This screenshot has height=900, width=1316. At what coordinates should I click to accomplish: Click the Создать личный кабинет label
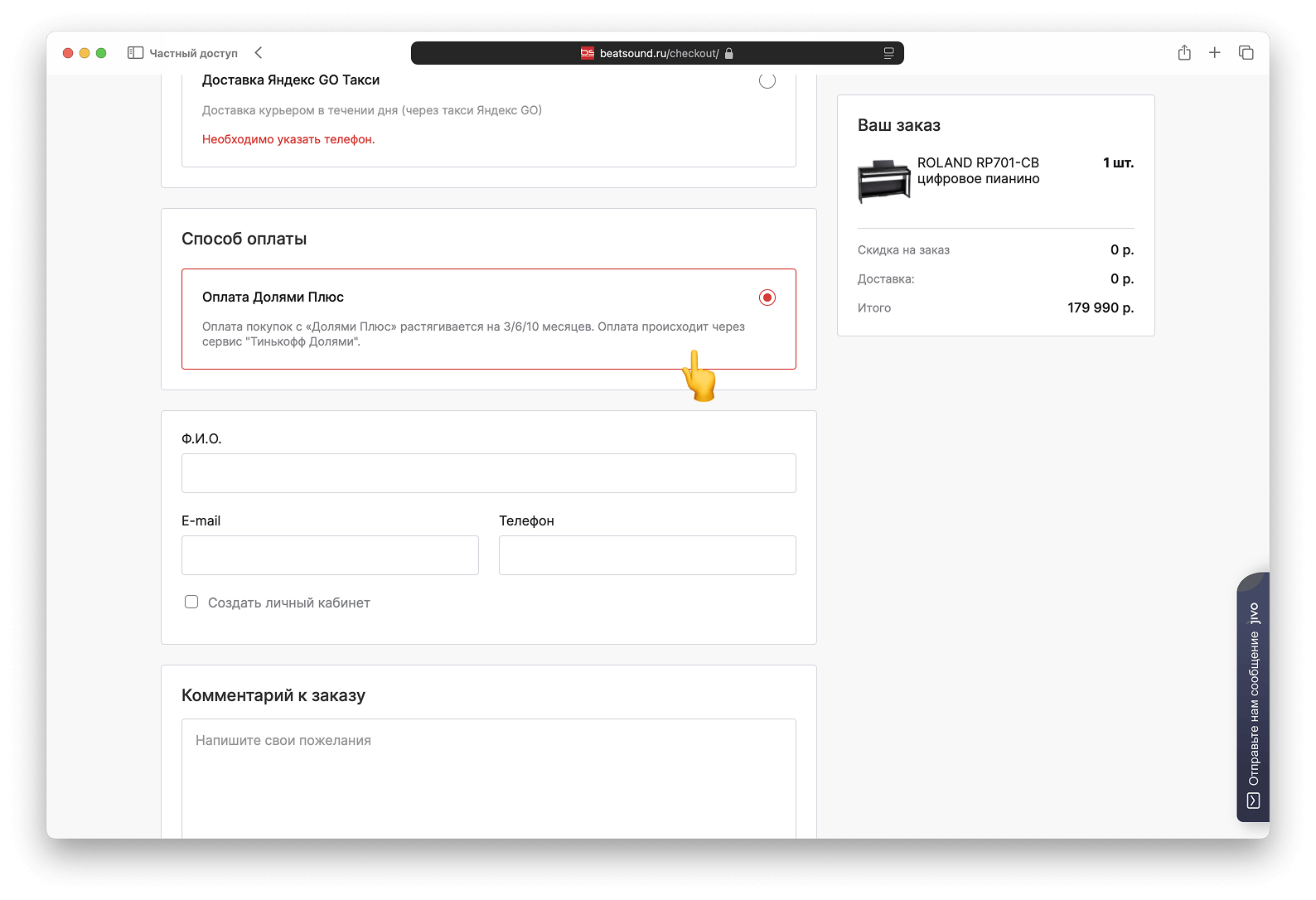[x=289, y=602]
